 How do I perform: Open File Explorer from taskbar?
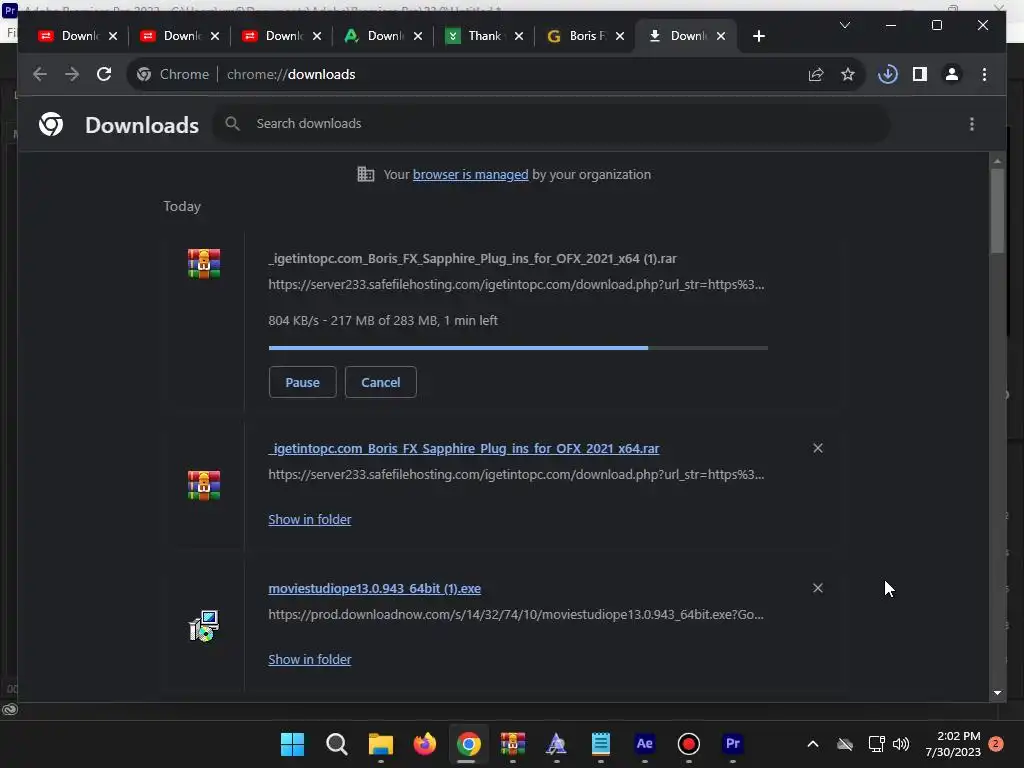[381, 744]
